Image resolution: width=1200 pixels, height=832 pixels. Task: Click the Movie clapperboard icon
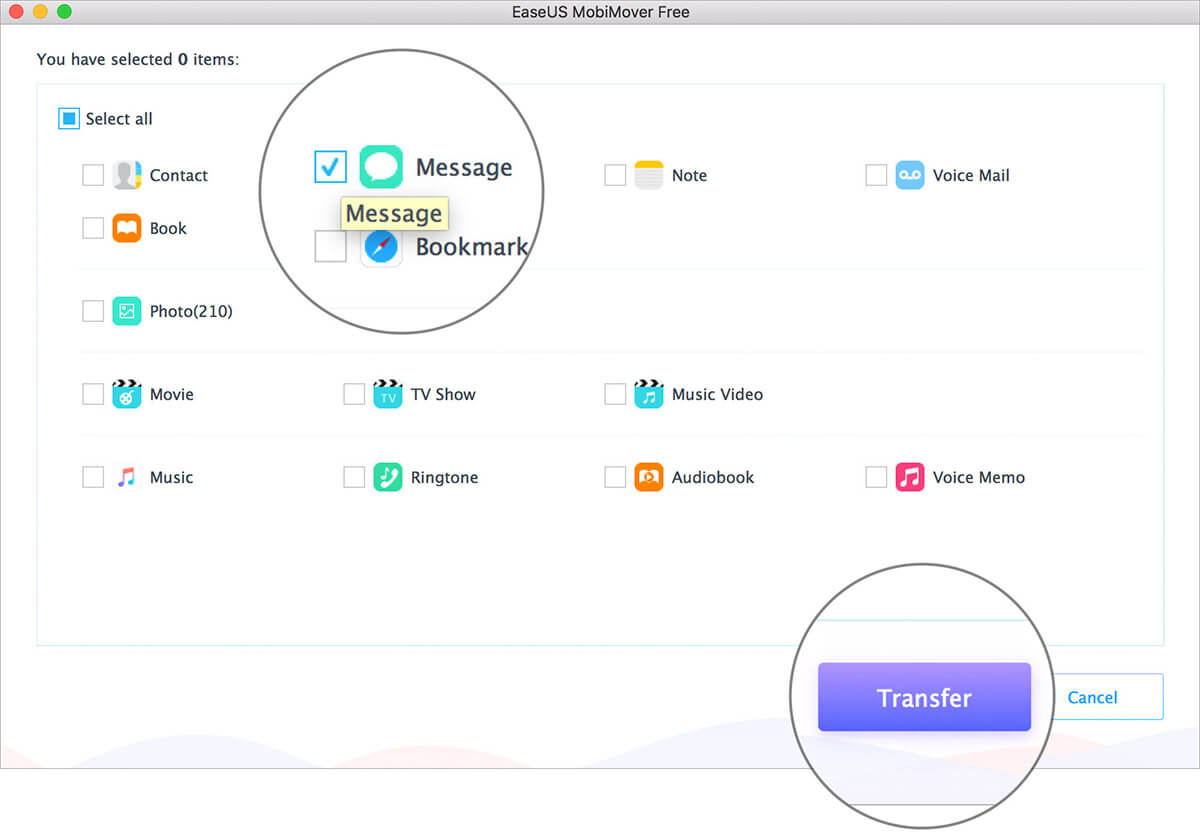click(x=127, y=394)
